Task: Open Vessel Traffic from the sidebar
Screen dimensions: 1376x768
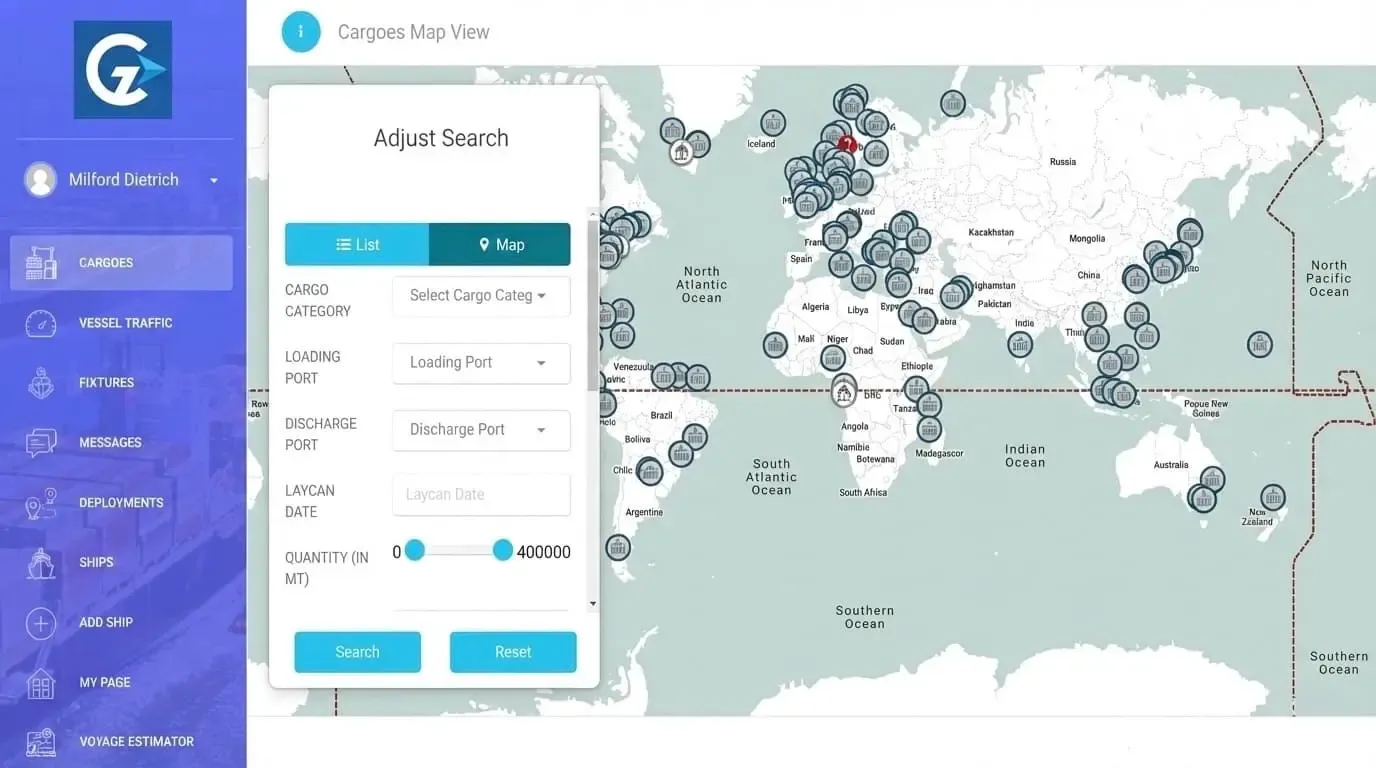Action: (40, 322)
